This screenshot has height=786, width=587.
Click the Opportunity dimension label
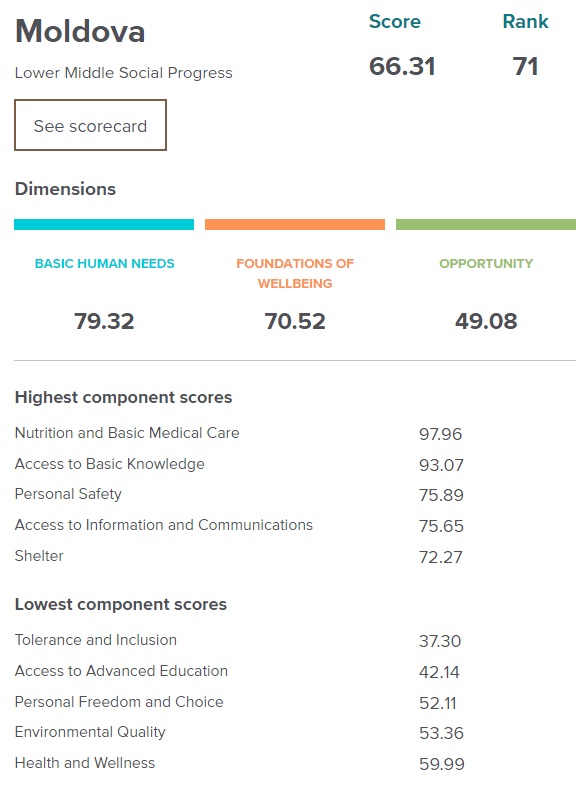point(486,264)
